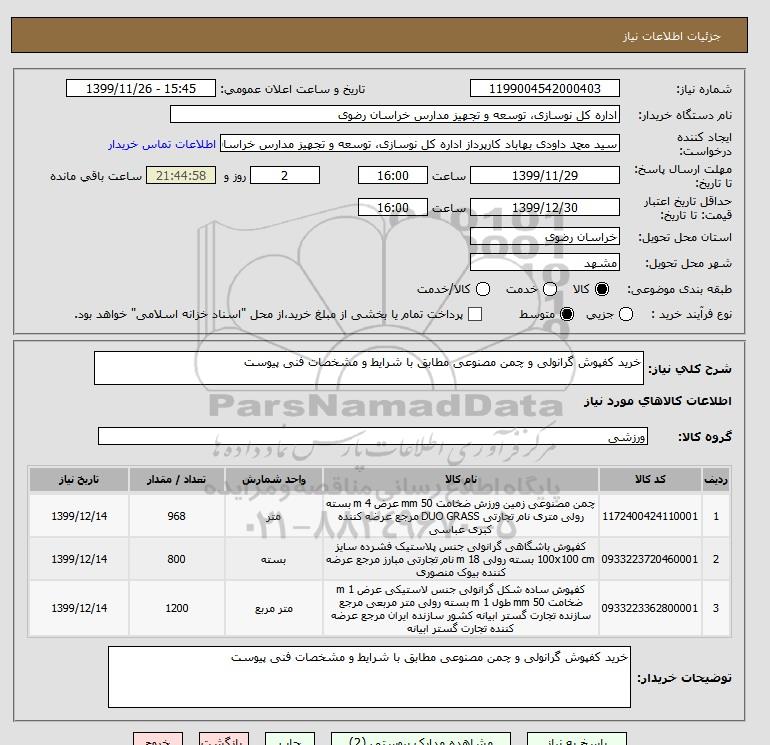Click the شماره نیاز number field
Image resolution: width=770 pixels, height=745 pixels.
tap(545, 88)
